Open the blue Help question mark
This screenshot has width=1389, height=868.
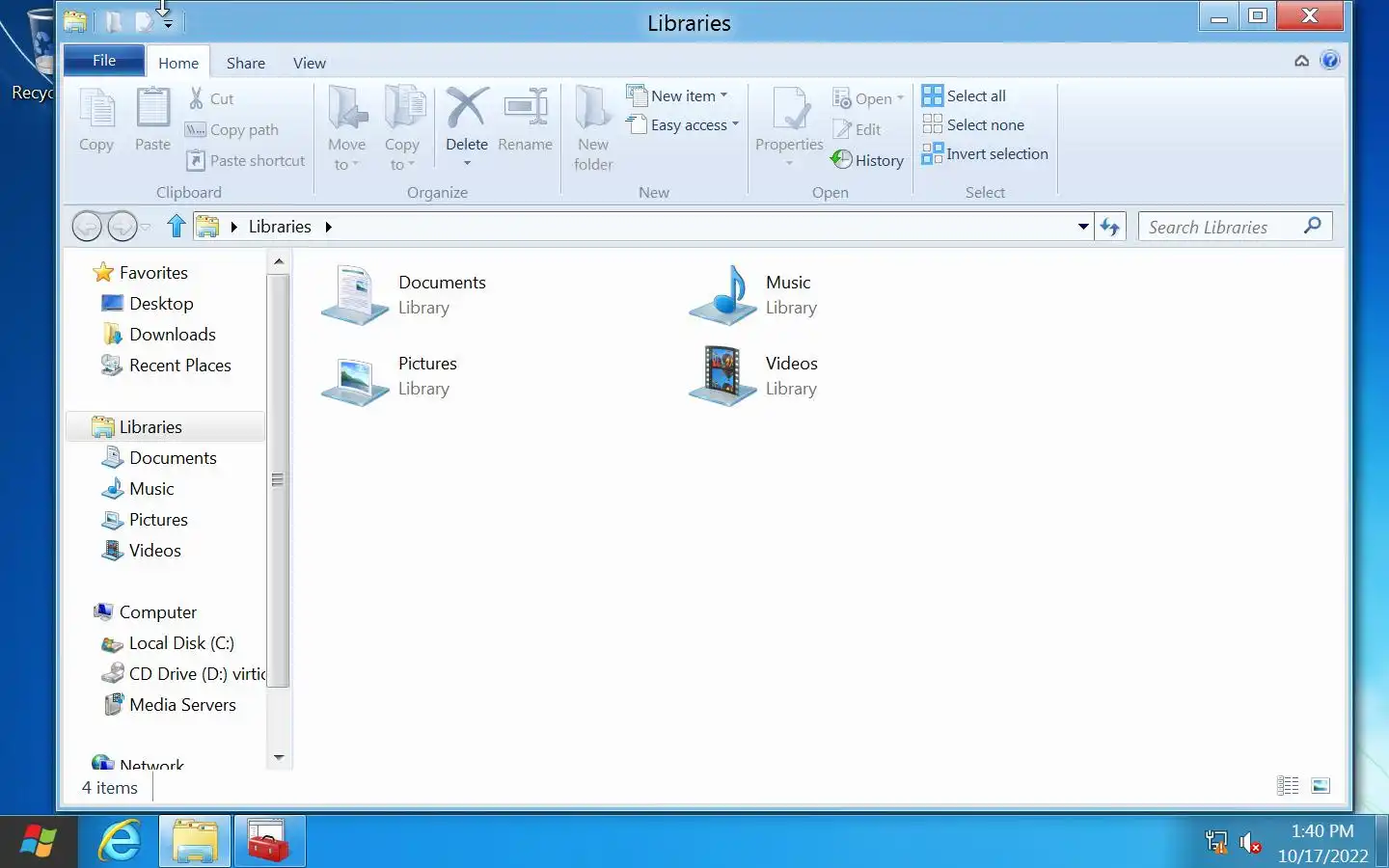point(1330,61)
